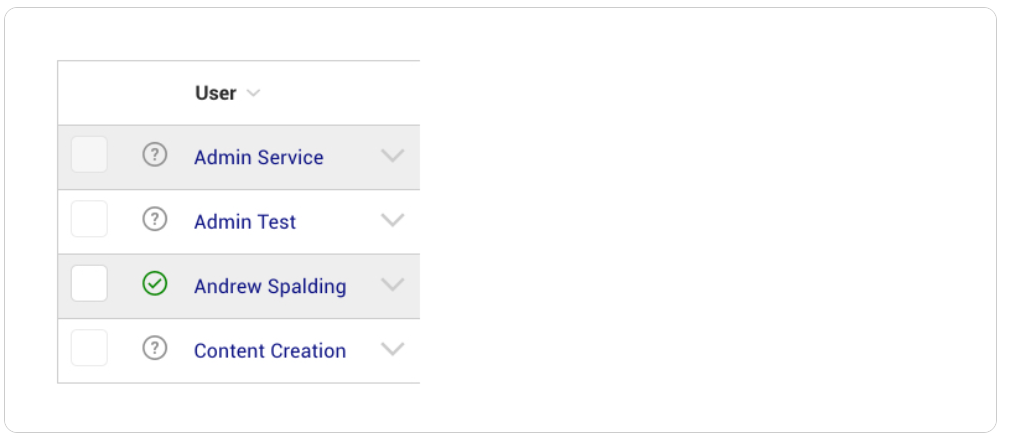Select the highlighted Andrew Spalding table row
Viewport: 1009px width, 444px height.
coord(239,286)
